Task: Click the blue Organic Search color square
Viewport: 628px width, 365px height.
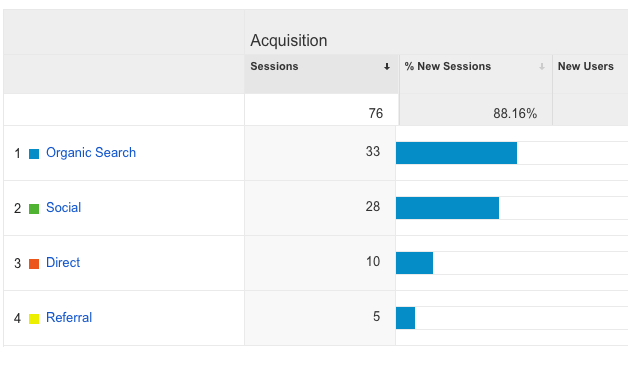Action: pyautogui.click(x=34, y=154)
